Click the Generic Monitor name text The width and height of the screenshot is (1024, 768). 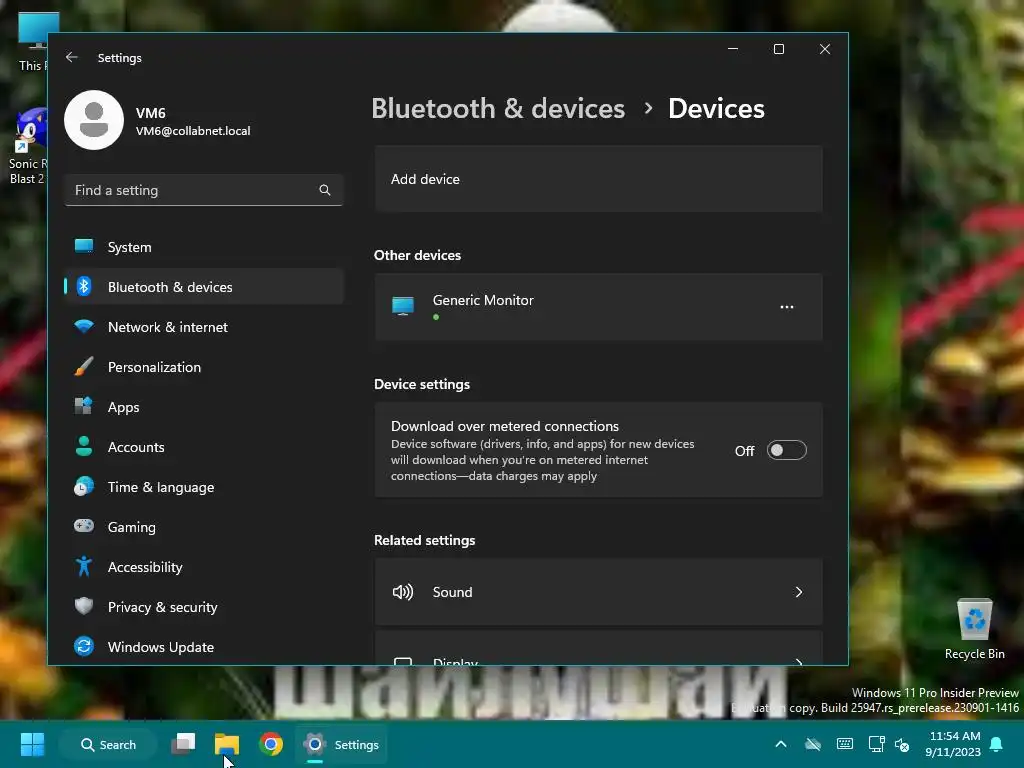coord(483,300)
